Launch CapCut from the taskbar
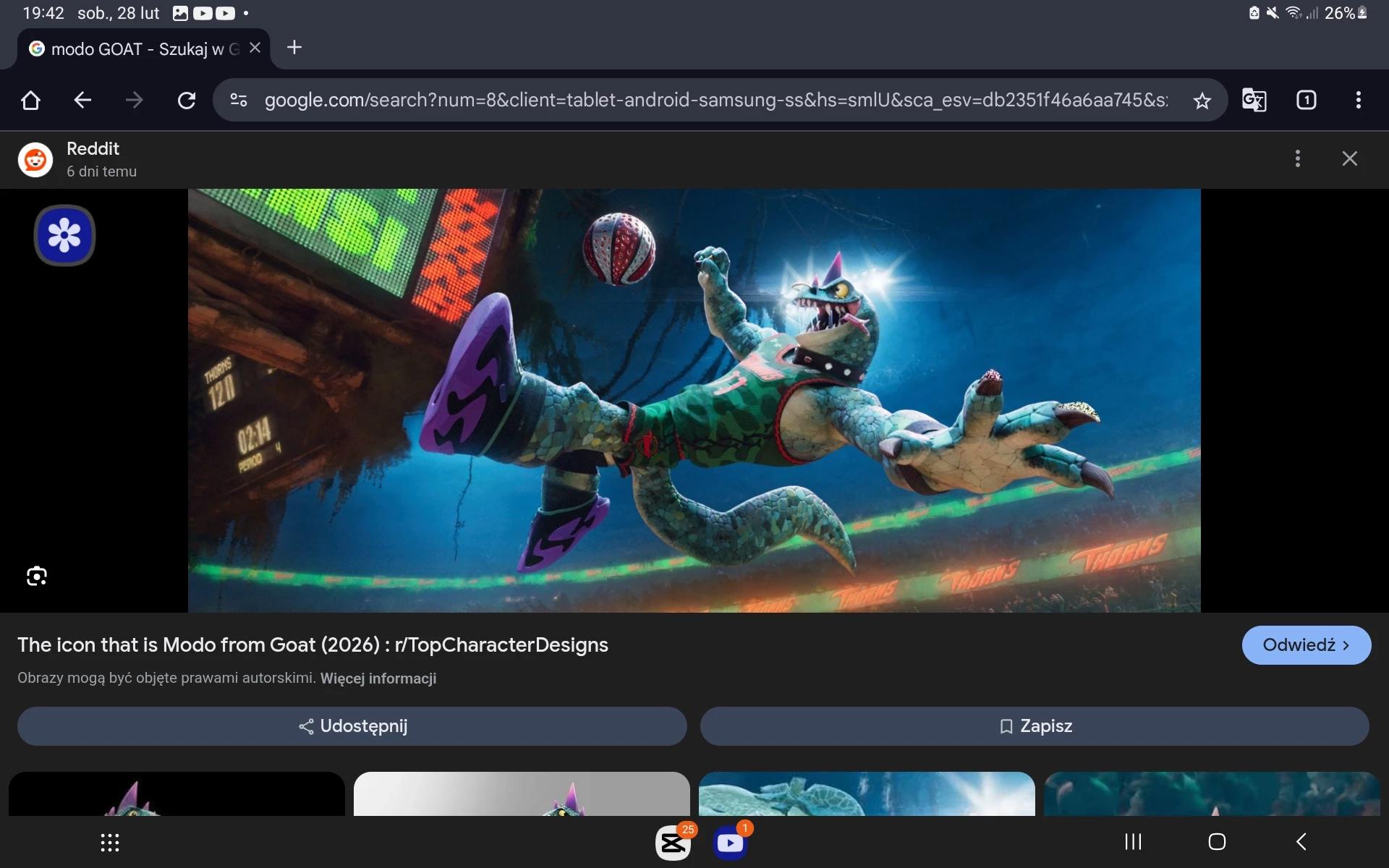 (673, 843)
